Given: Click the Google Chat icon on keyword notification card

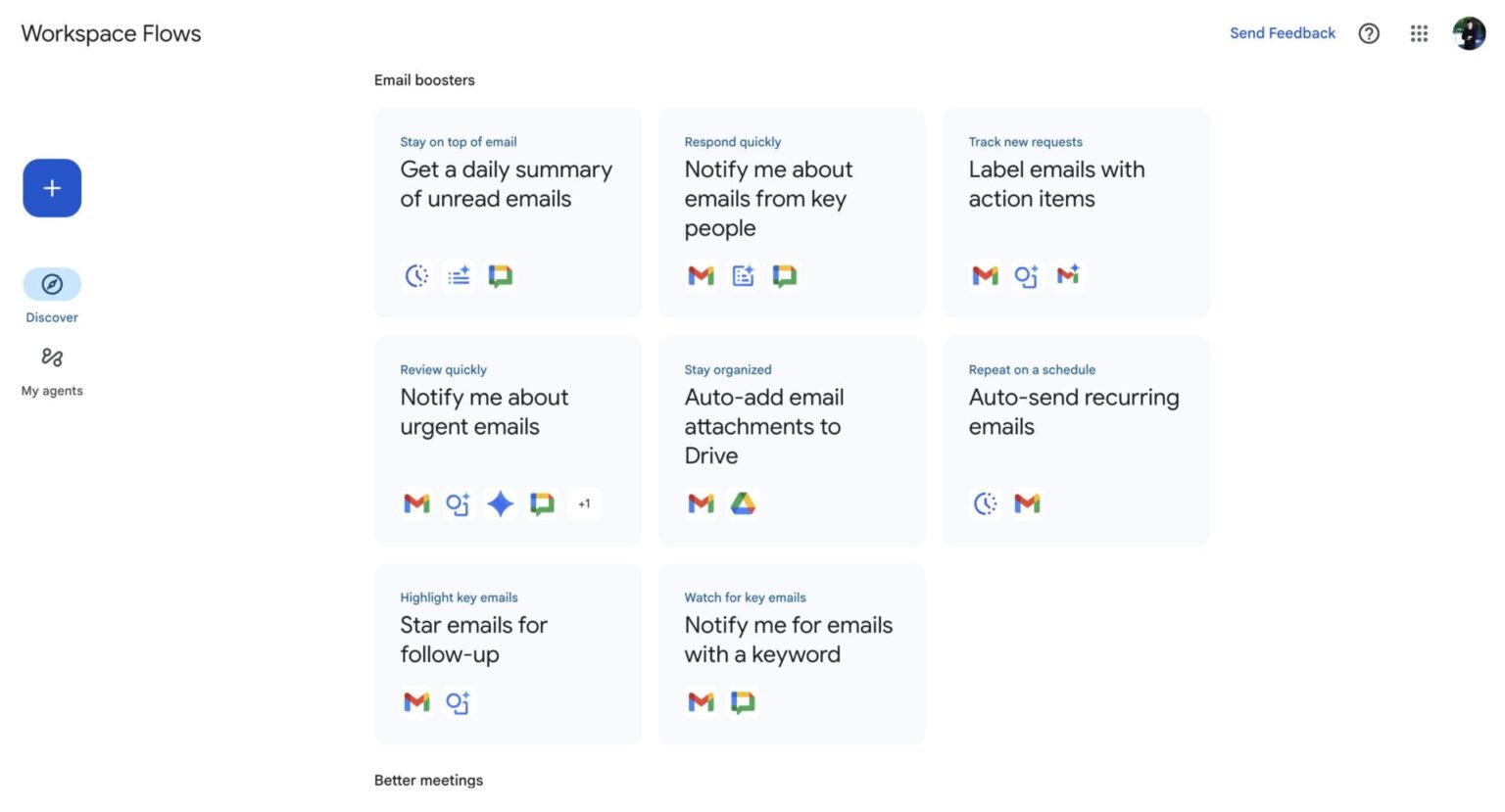Looking at the screenshot, I should [742, 701].
